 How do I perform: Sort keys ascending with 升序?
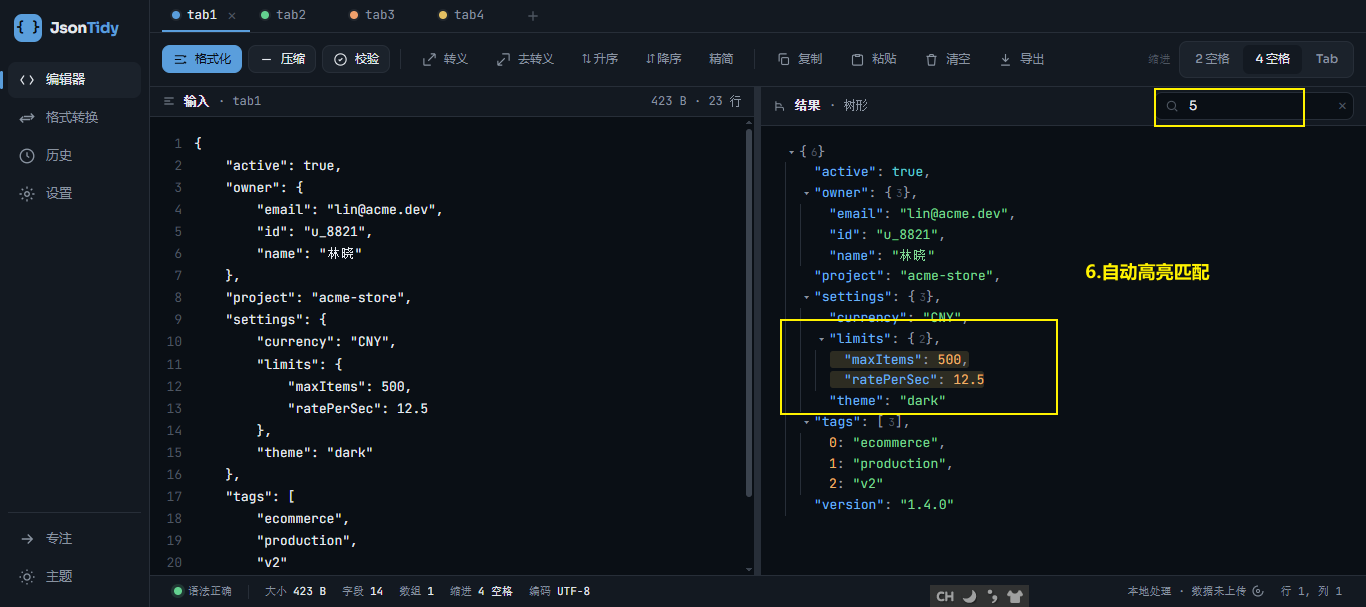600,59
